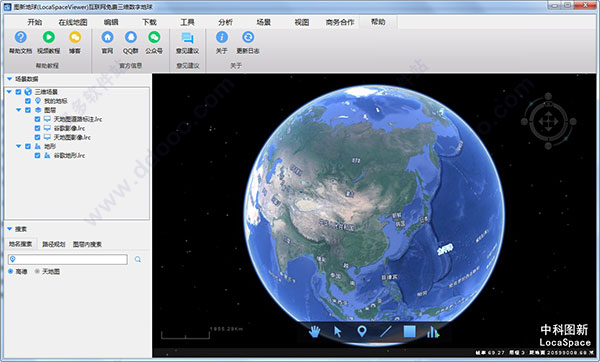
Task: Click the QQ群 icon
Action: pyautogui.click(x=130, y=37)
